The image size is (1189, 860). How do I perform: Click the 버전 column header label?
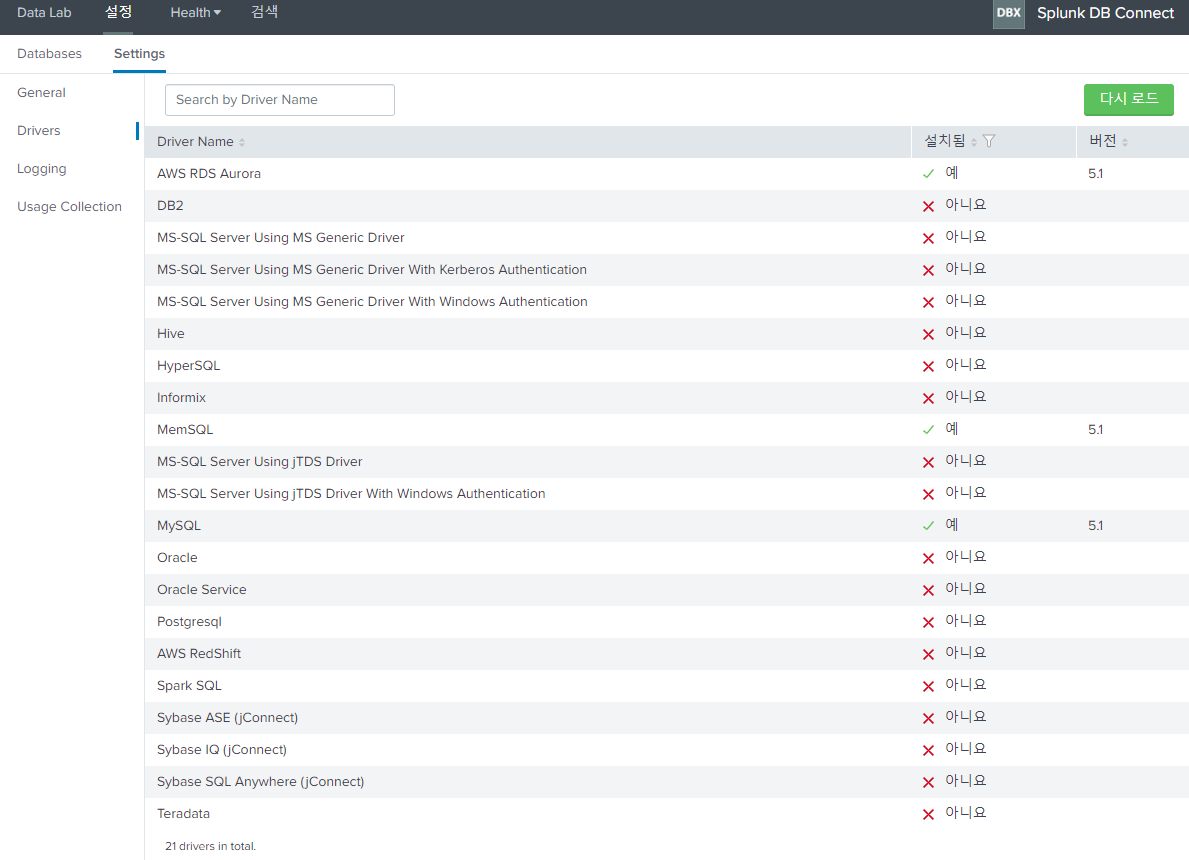pyautogui.click(x=1103, y=141)
